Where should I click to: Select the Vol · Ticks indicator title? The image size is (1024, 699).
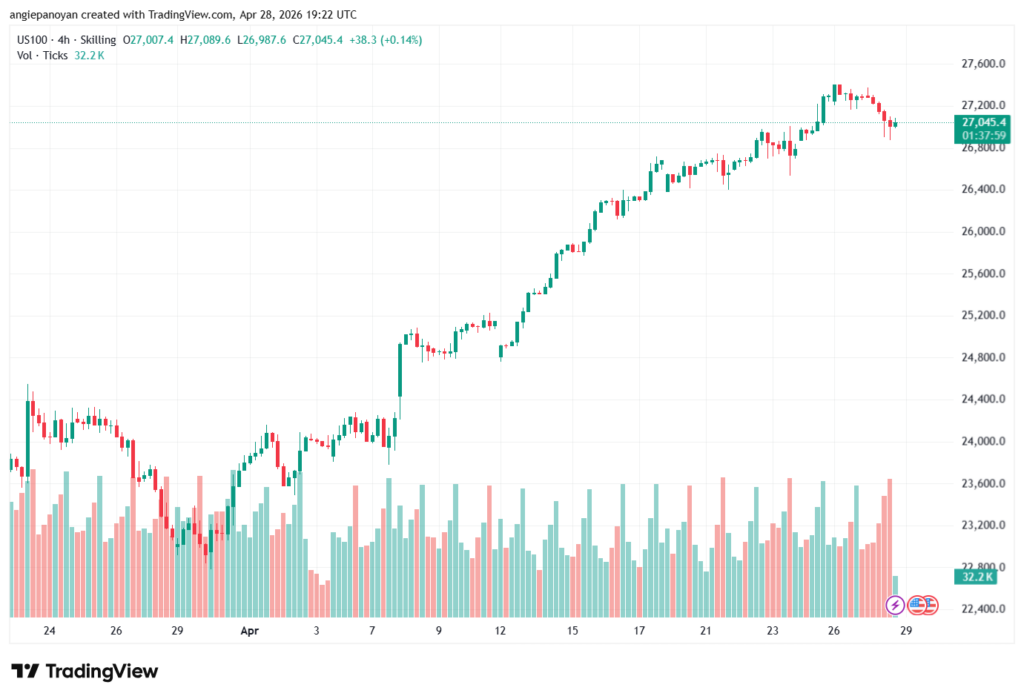(x=40, y=55)
